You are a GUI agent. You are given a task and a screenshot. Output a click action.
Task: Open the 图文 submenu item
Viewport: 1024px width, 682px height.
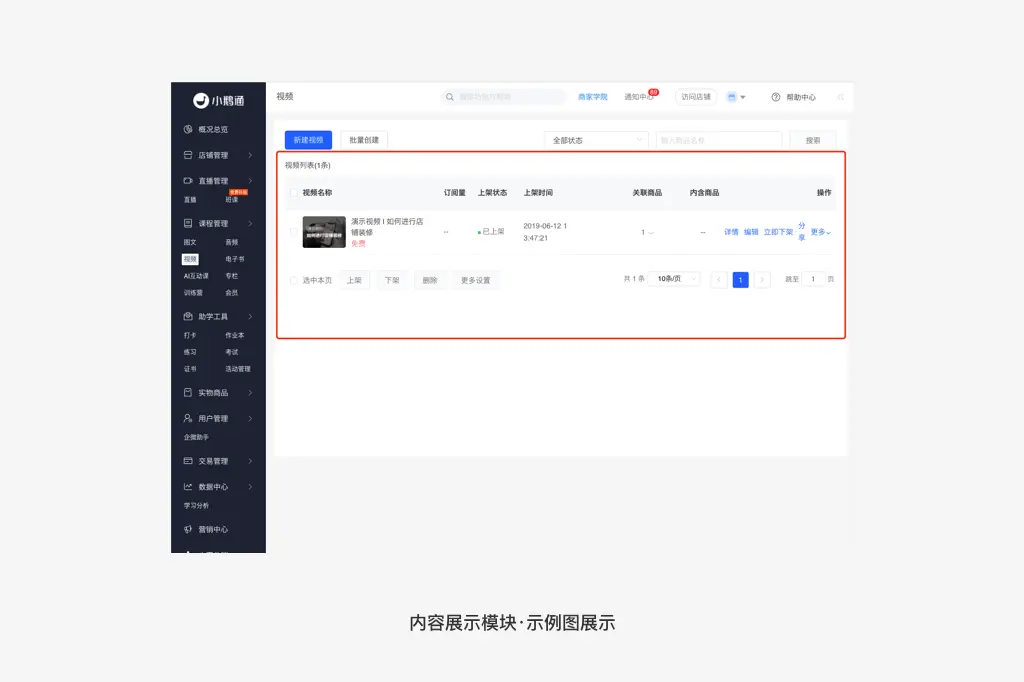[190, 242]
